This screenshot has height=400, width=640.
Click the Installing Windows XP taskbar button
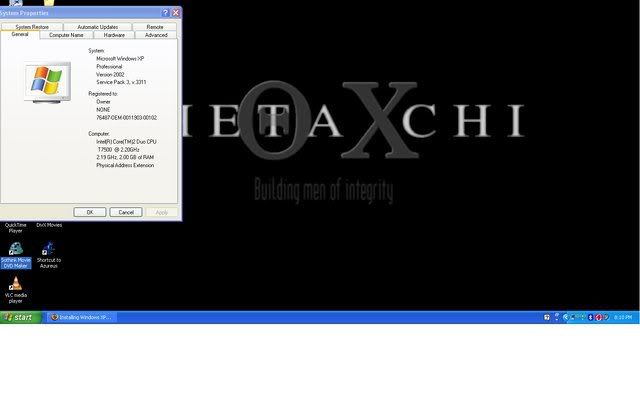82,317
